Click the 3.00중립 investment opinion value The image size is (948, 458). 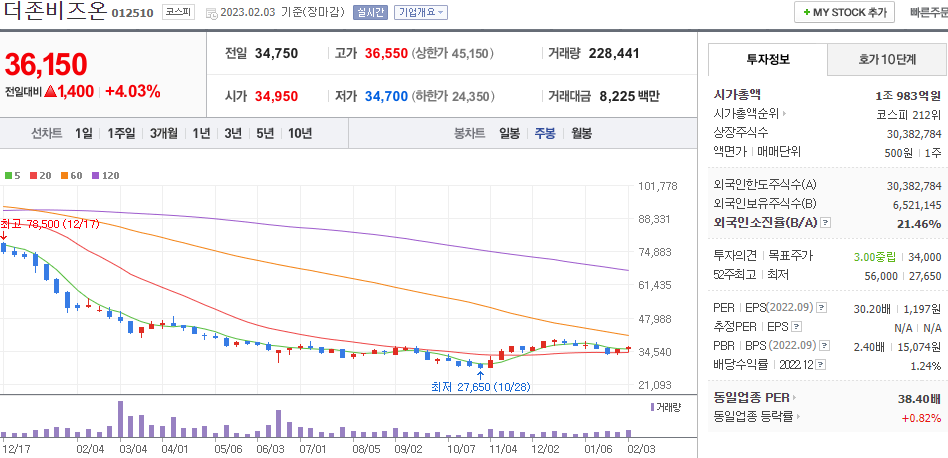875,257
